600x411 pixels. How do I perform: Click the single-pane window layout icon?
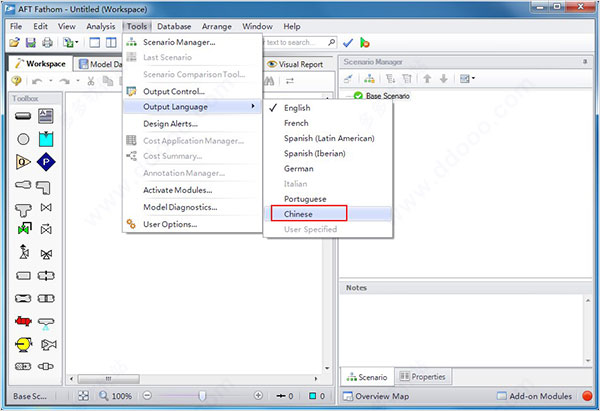(95, 42)
